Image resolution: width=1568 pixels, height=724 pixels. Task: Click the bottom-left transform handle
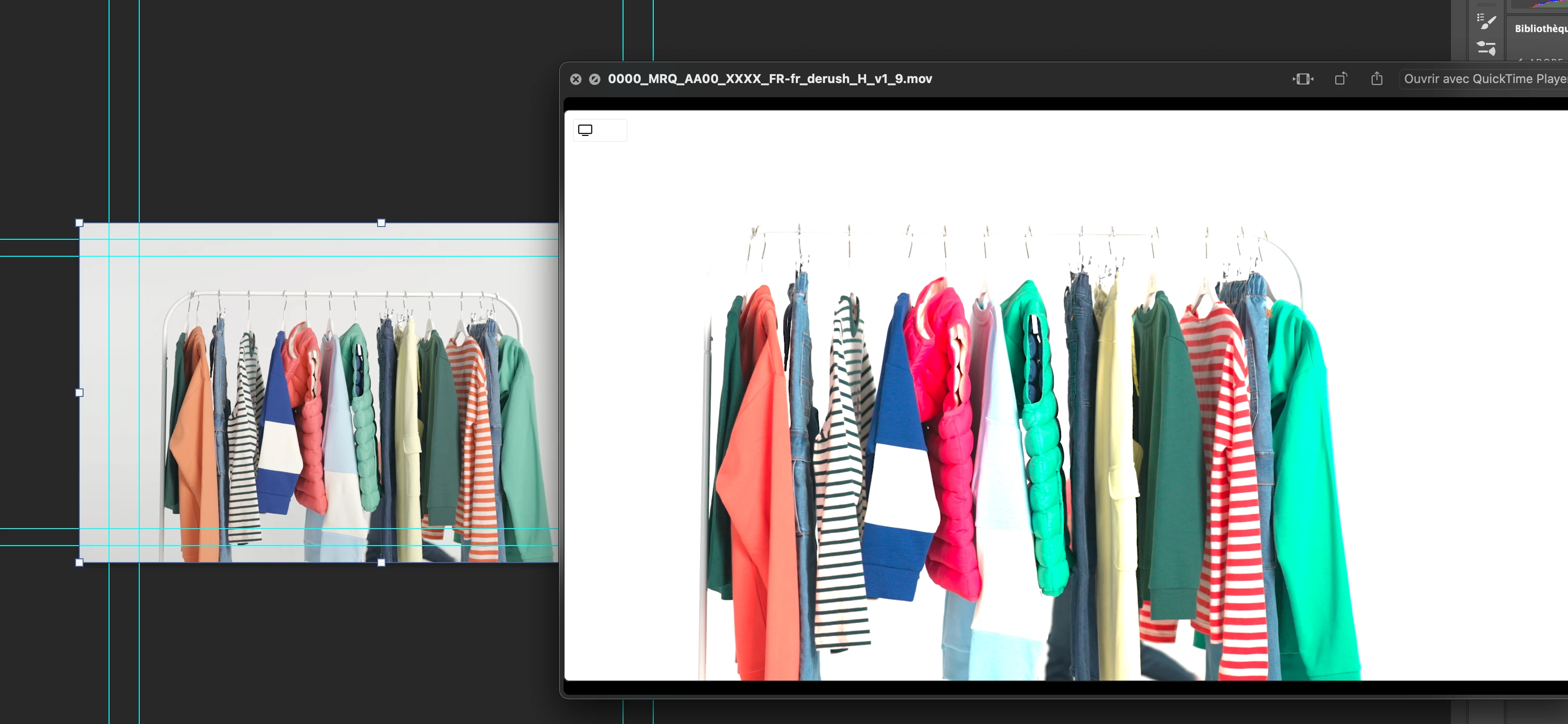[x=79, y=563]
